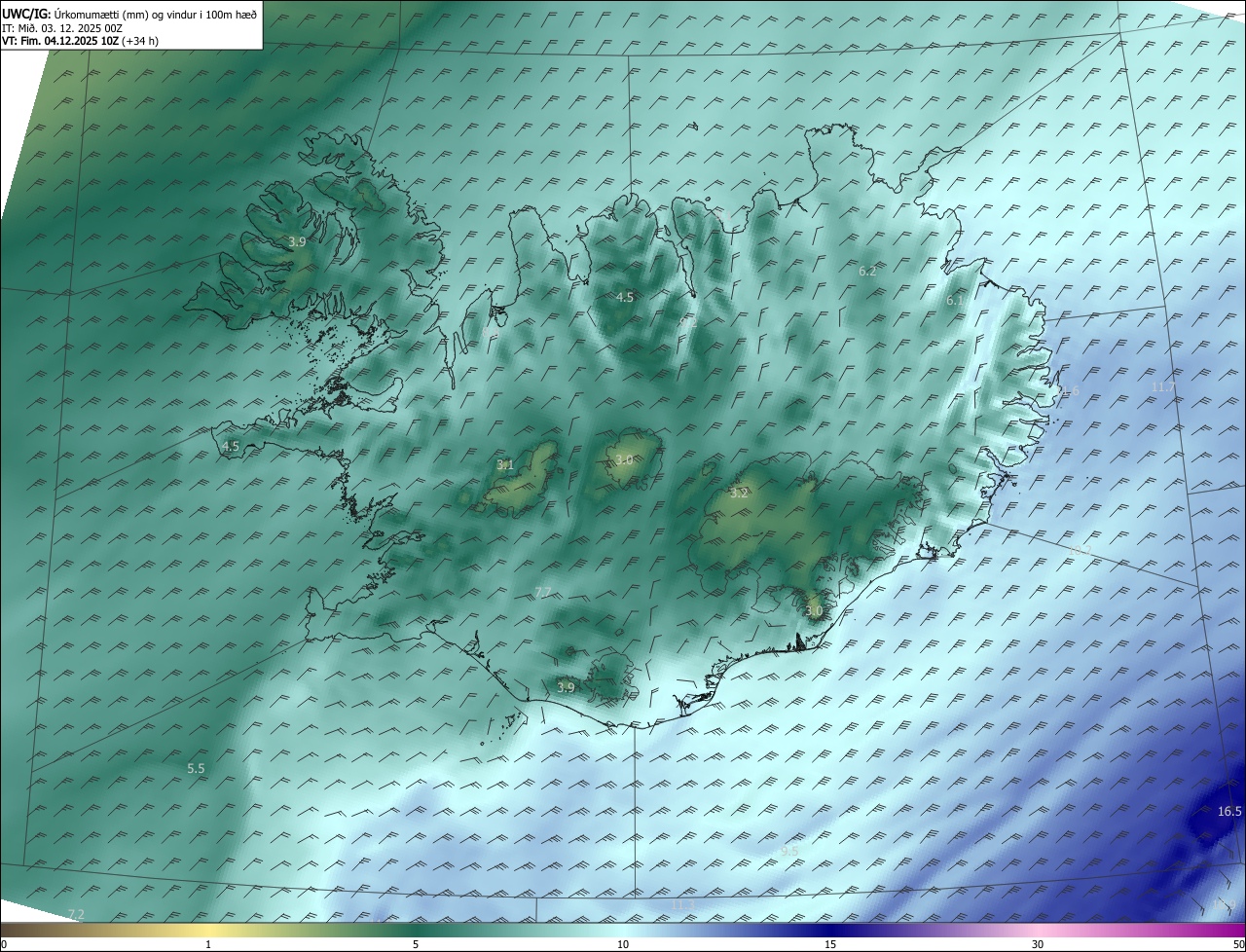Click the 50 tick label on the color scale
Image resolution: width=1246 pixels, height=952 pixels.
click(x=1239, y=944)
